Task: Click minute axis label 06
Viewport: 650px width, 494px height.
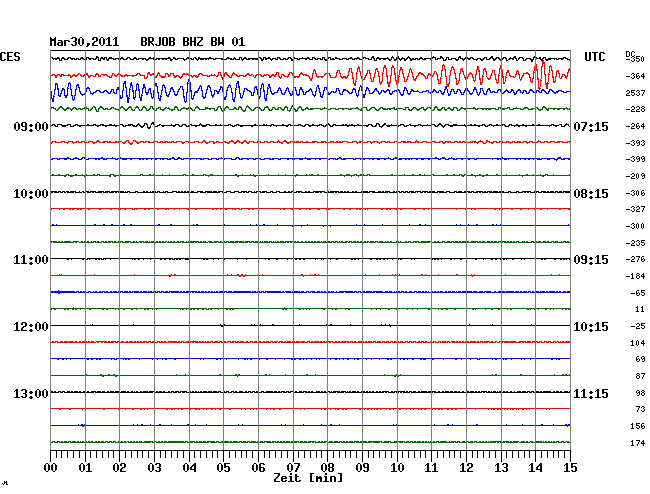Action: [258, 468]
